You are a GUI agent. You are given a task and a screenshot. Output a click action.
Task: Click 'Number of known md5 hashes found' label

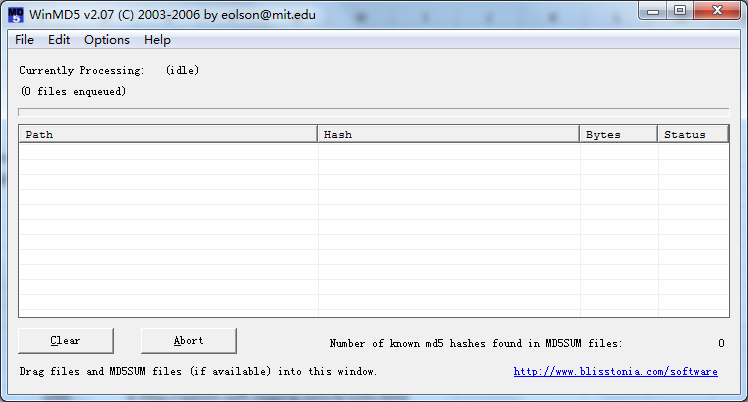476,343
